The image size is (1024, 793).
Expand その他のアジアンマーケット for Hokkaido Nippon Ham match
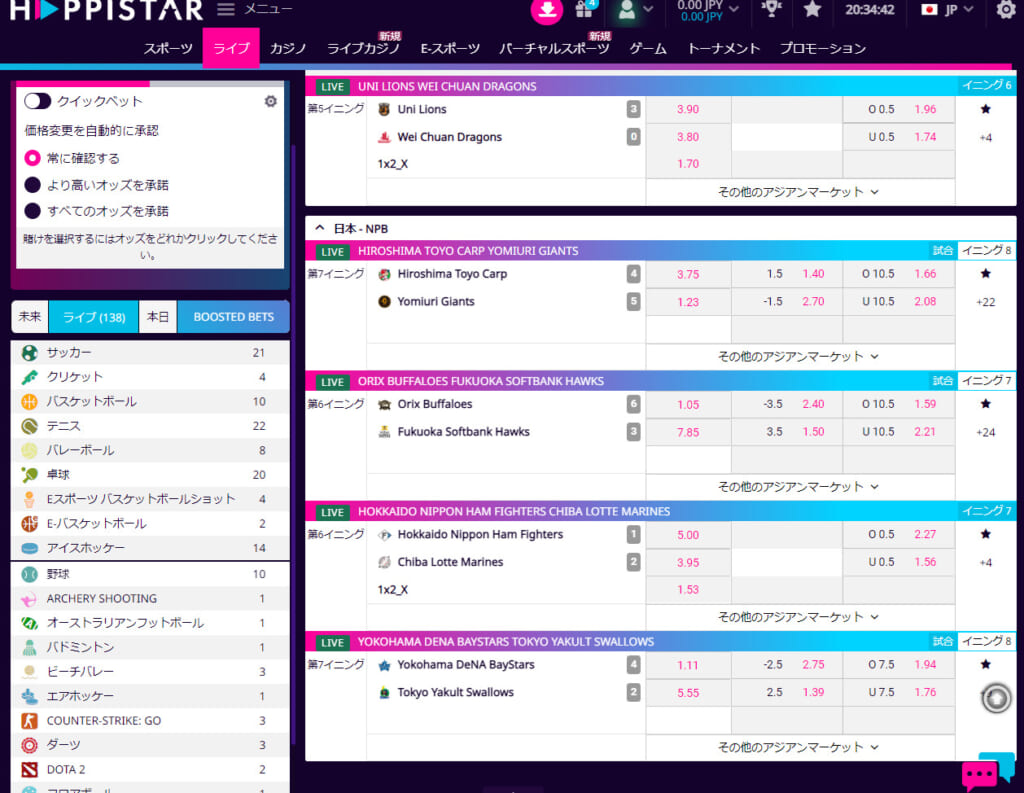click(798, 617)
